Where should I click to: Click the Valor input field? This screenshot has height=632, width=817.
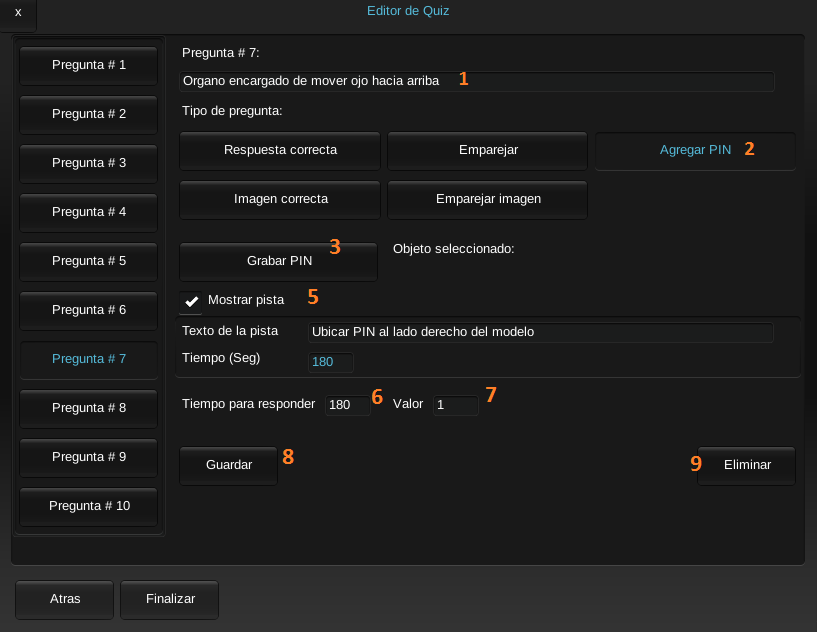pyautogui.click(x=456, y=405)
